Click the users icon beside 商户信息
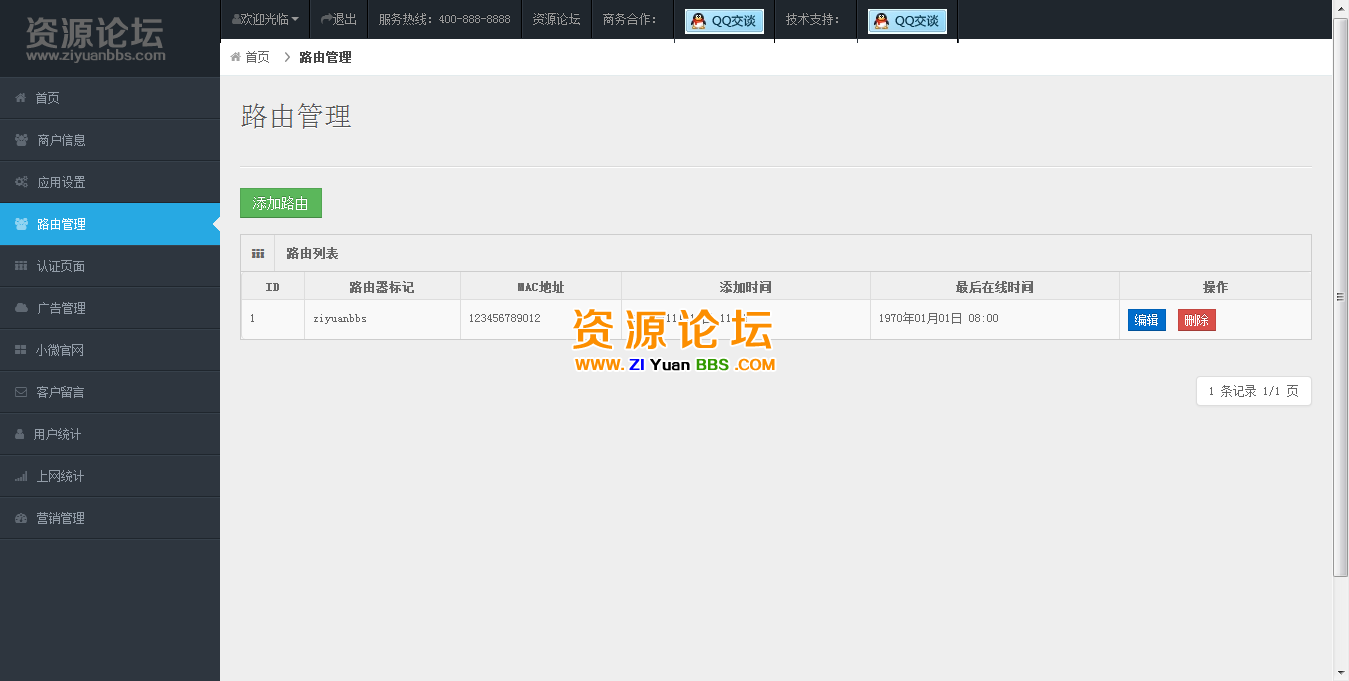 [21, 140]
